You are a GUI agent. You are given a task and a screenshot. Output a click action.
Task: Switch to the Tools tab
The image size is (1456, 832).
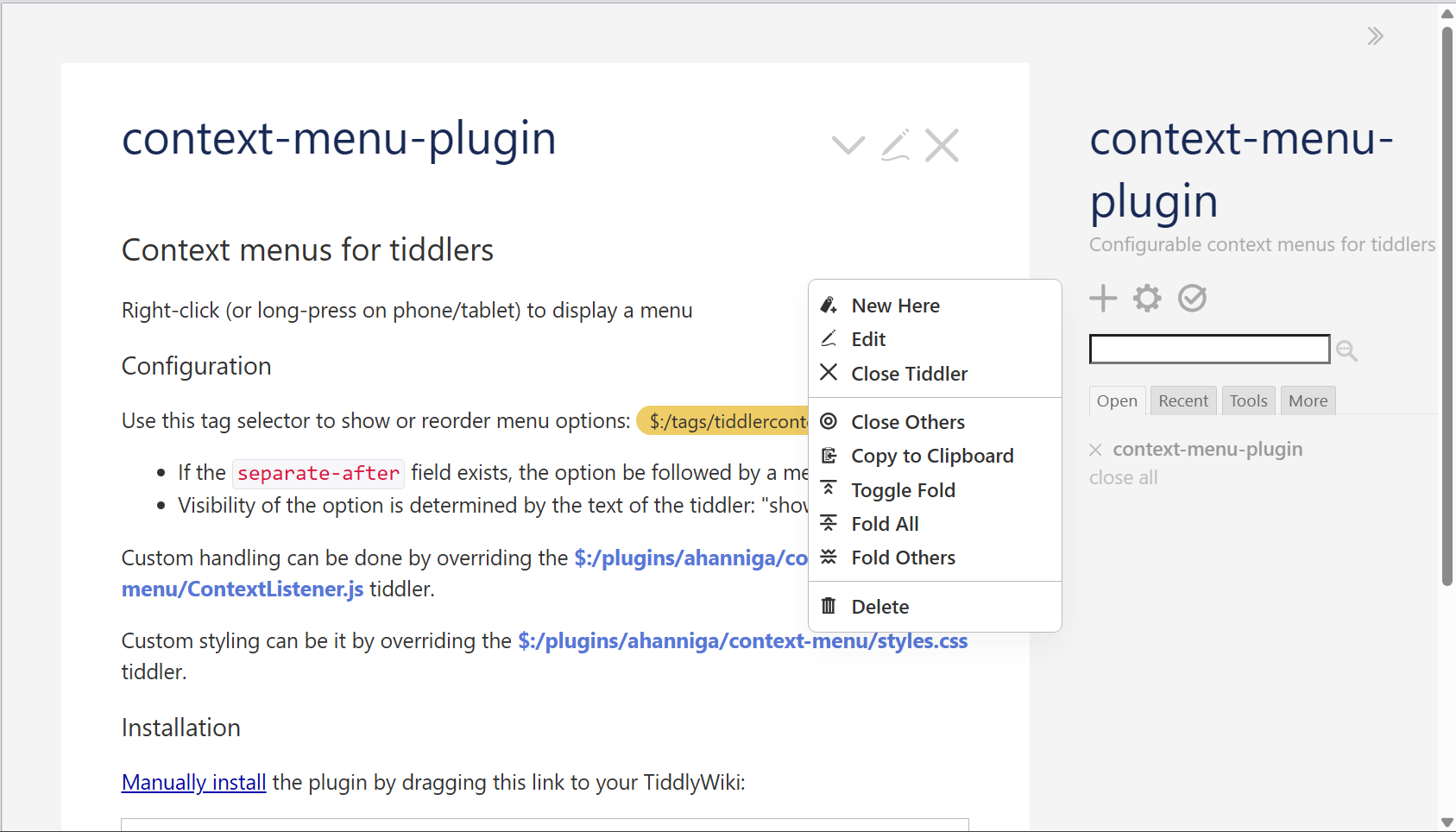[1248, 400]
